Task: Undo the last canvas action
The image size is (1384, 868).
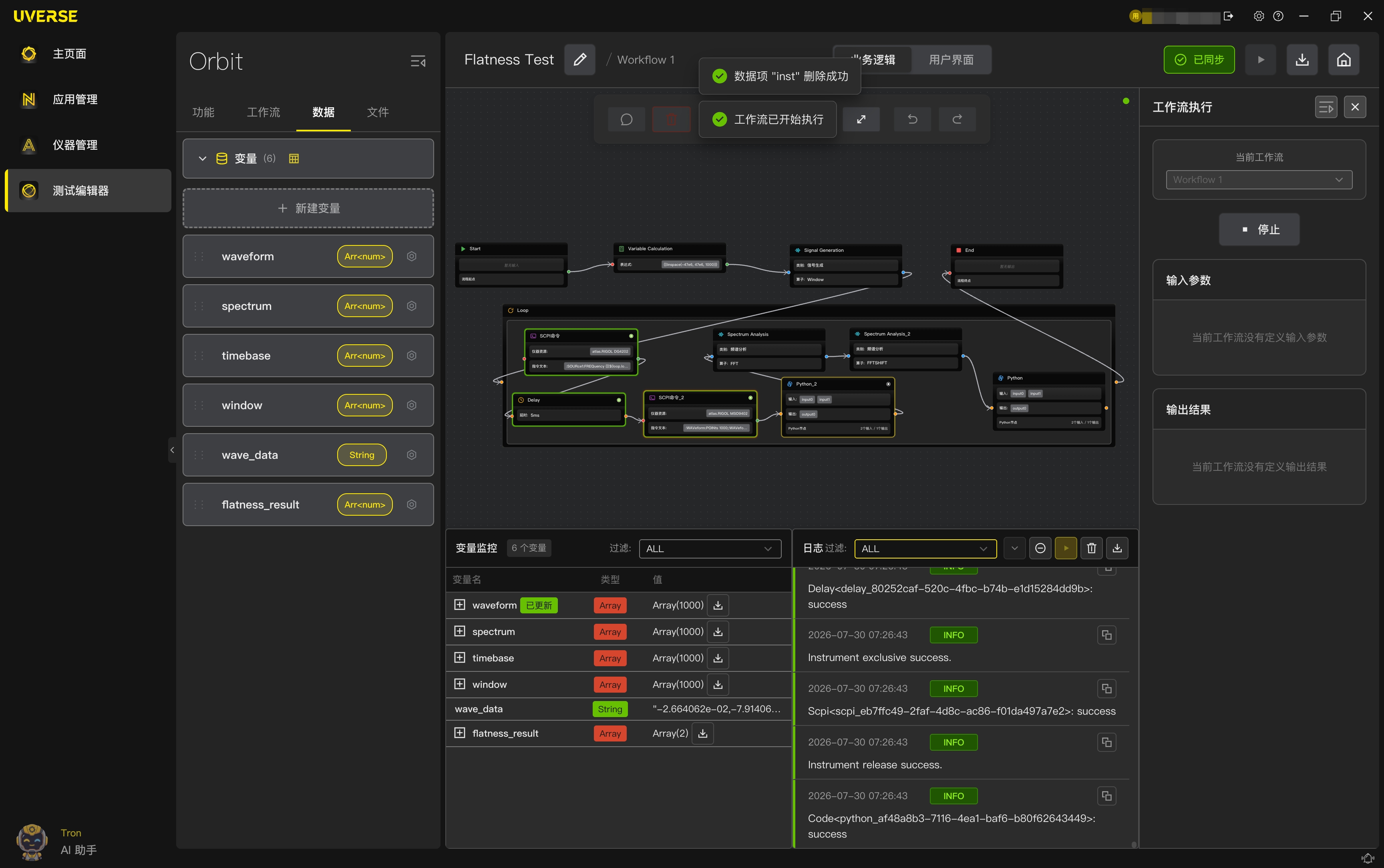Action: coord(912,119)
